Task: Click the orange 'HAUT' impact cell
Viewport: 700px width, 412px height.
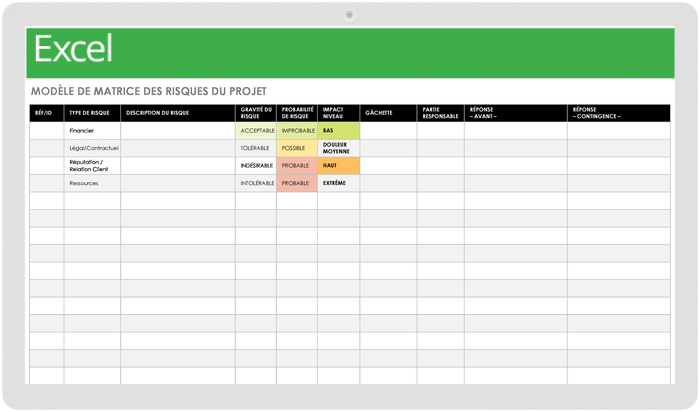Action: tap(338, 166)
